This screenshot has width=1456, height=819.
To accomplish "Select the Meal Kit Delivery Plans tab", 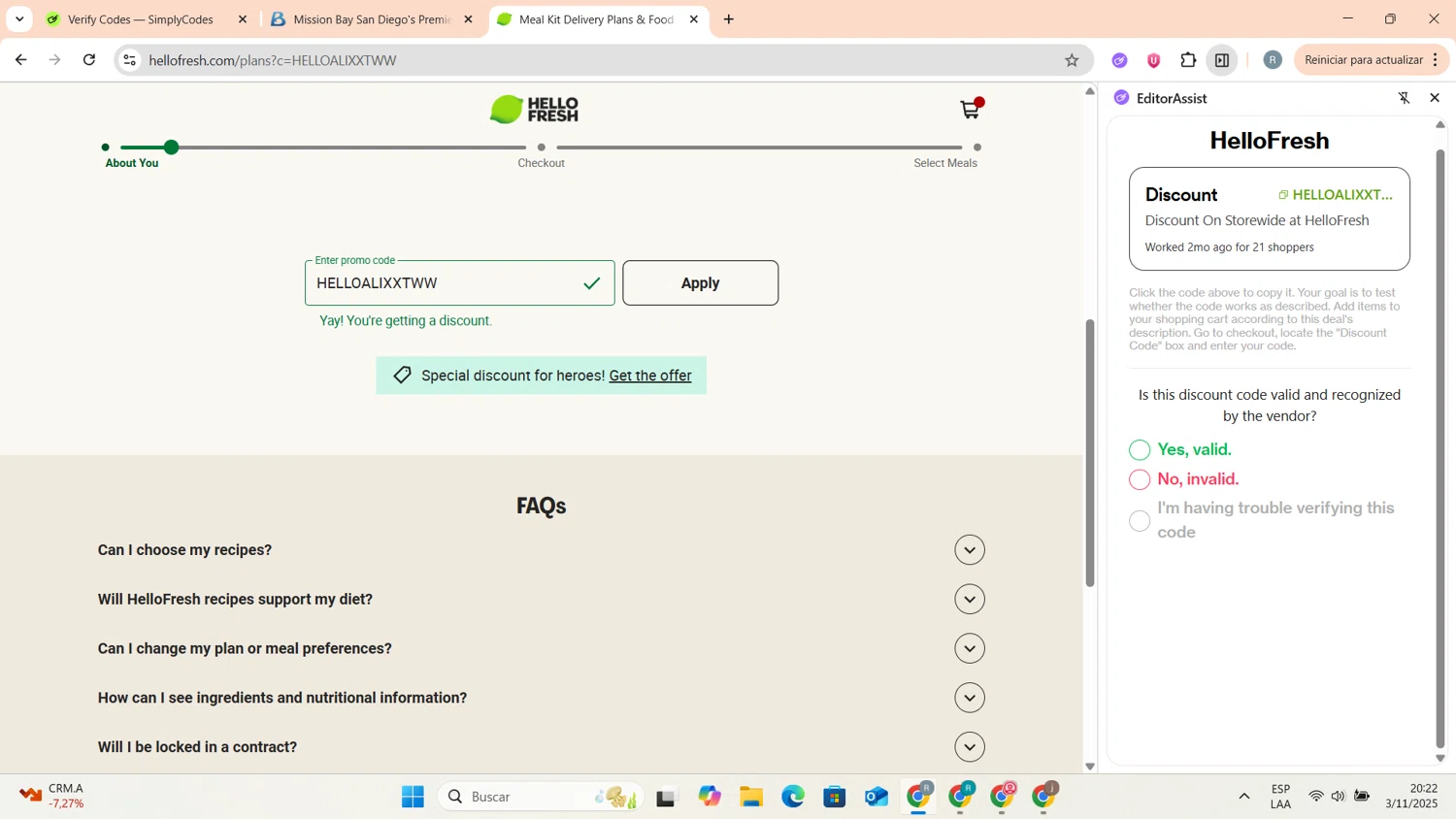I will (596, 19).
